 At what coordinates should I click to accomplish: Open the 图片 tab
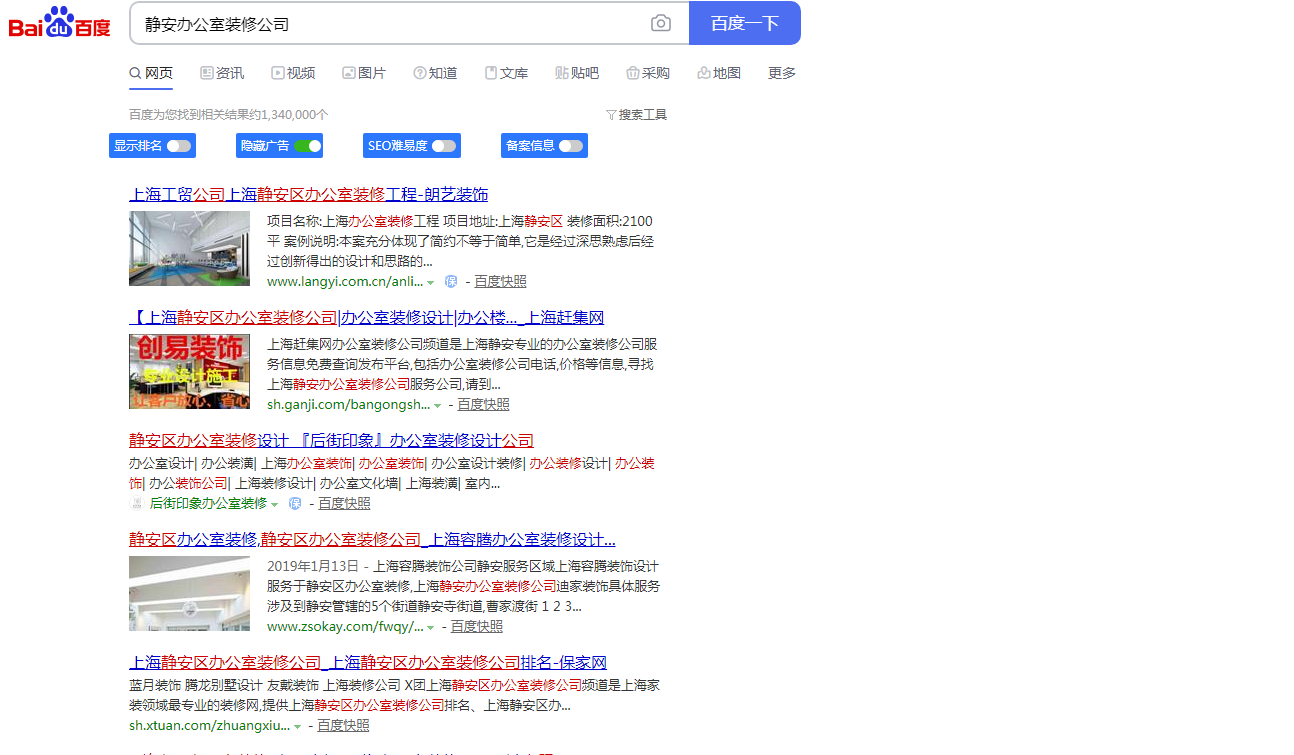point(364,73)
